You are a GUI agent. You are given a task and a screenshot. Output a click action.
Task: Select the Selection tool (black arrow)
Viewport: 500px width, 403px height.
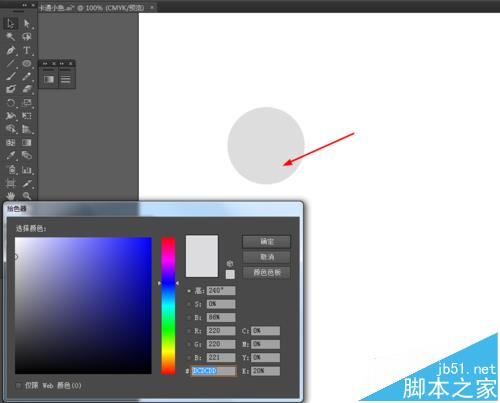pyautogui.click(x=10, y=24)
